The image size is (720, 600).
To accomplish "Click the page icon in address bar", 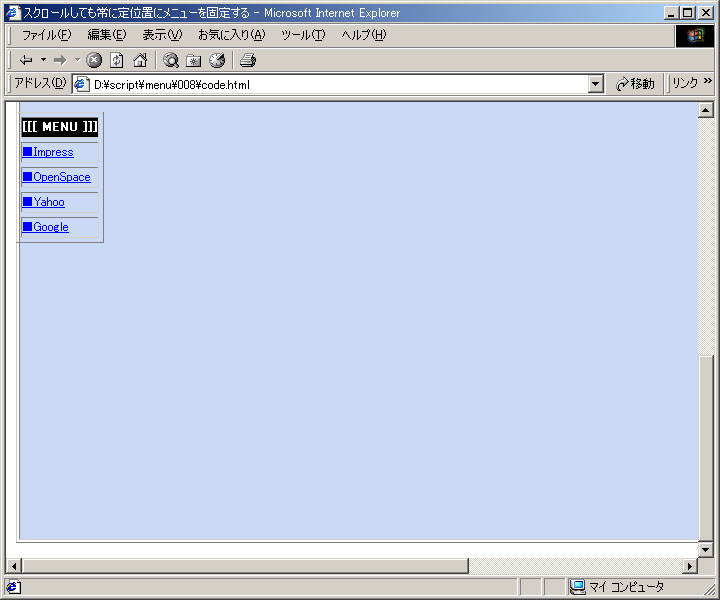I will click(x=81, y=84).
